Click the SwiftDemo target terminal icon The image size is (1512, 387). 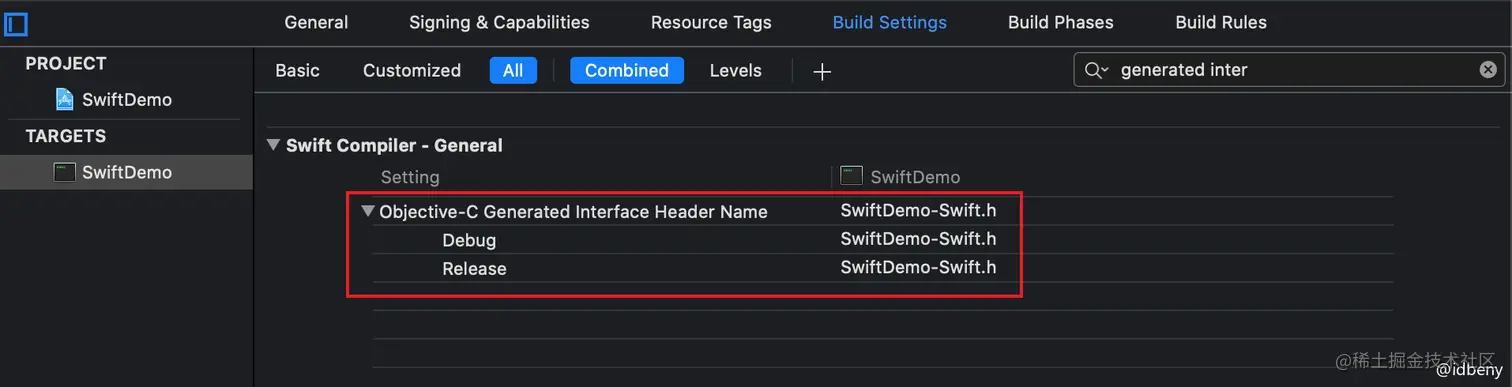click(x=65, y=172)
